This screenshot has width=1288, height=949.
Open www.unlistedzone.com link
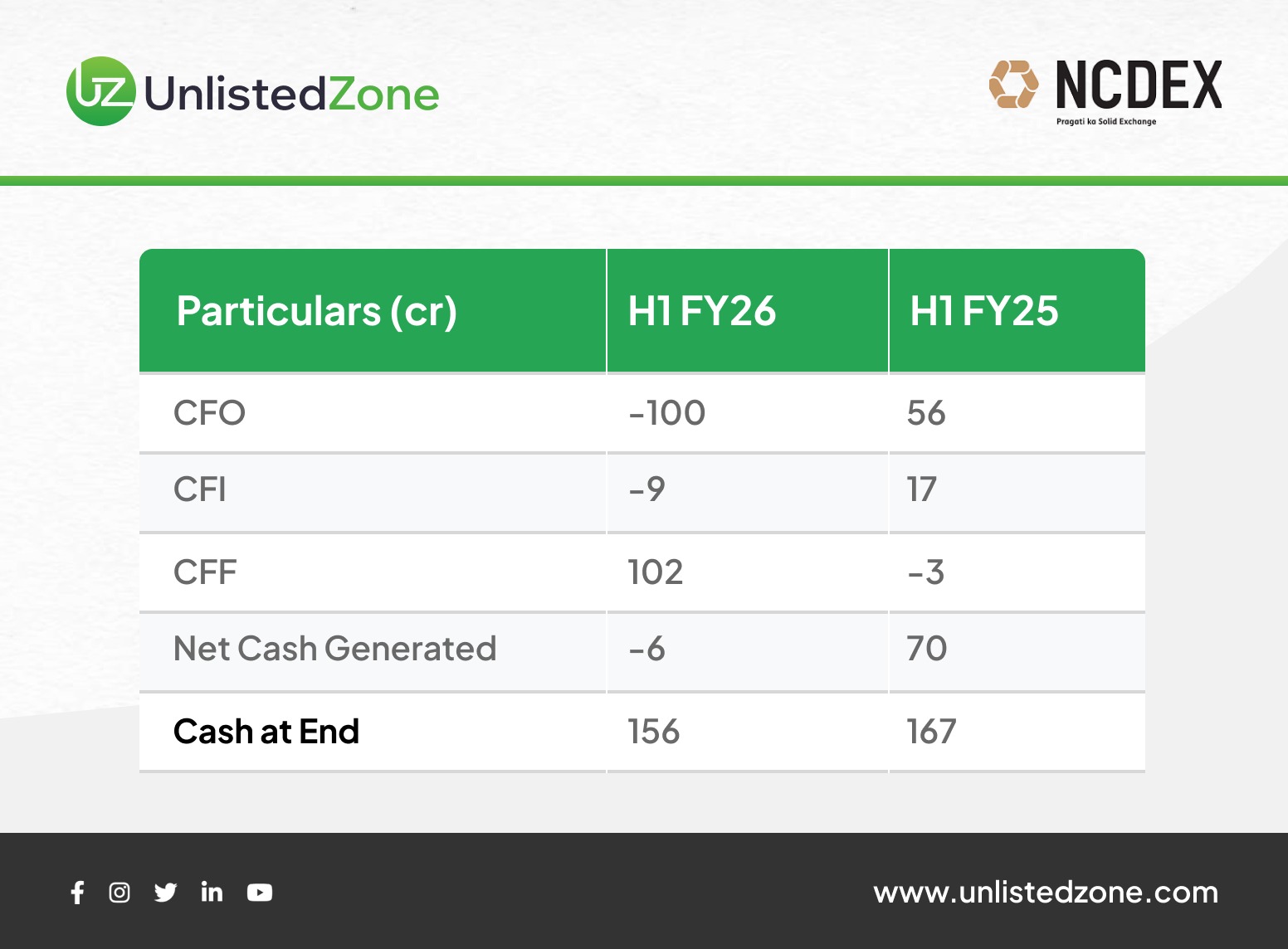point(1046,893)
